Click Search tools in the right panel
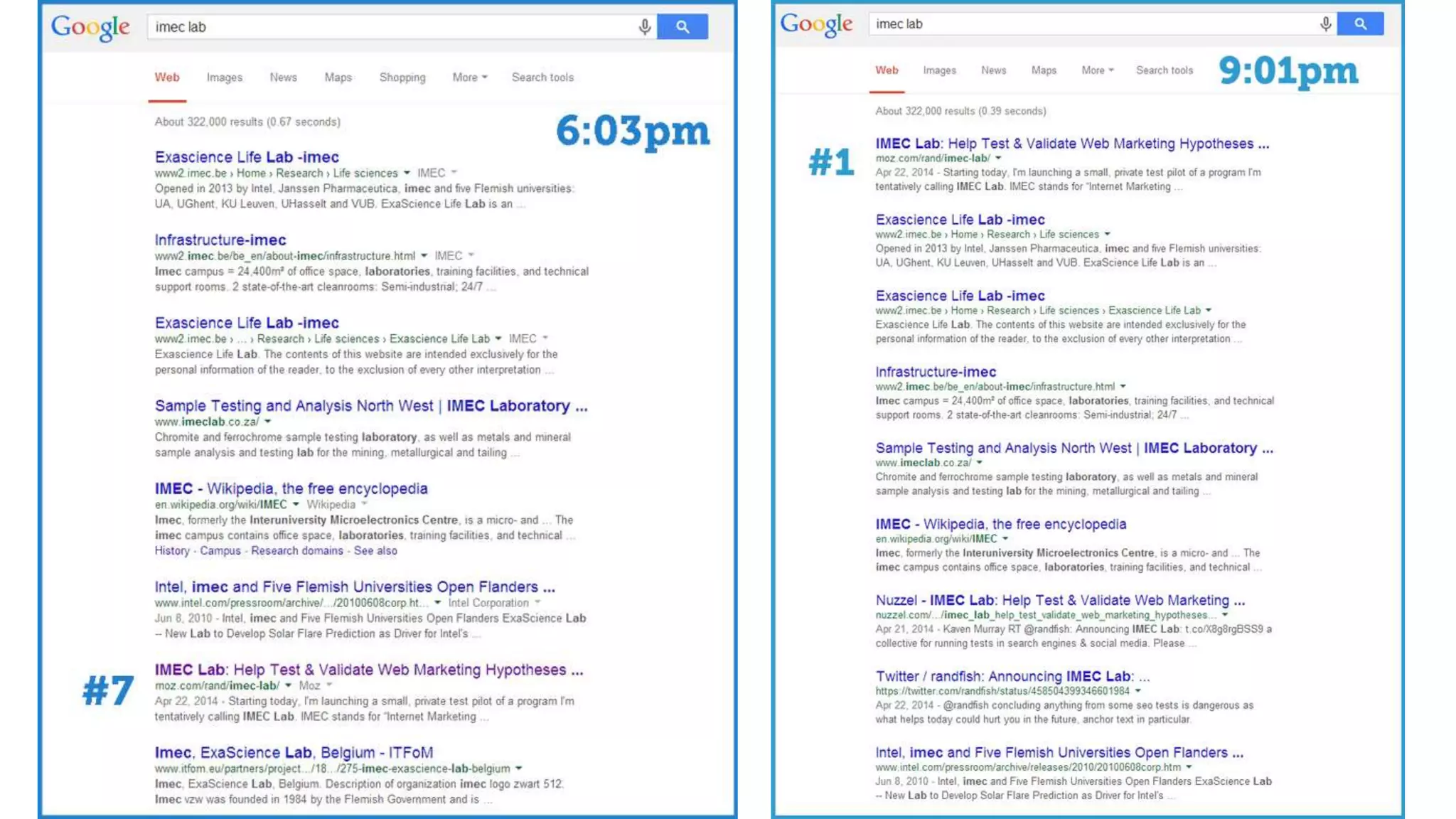1456x819 pixels. [1164, 70]
